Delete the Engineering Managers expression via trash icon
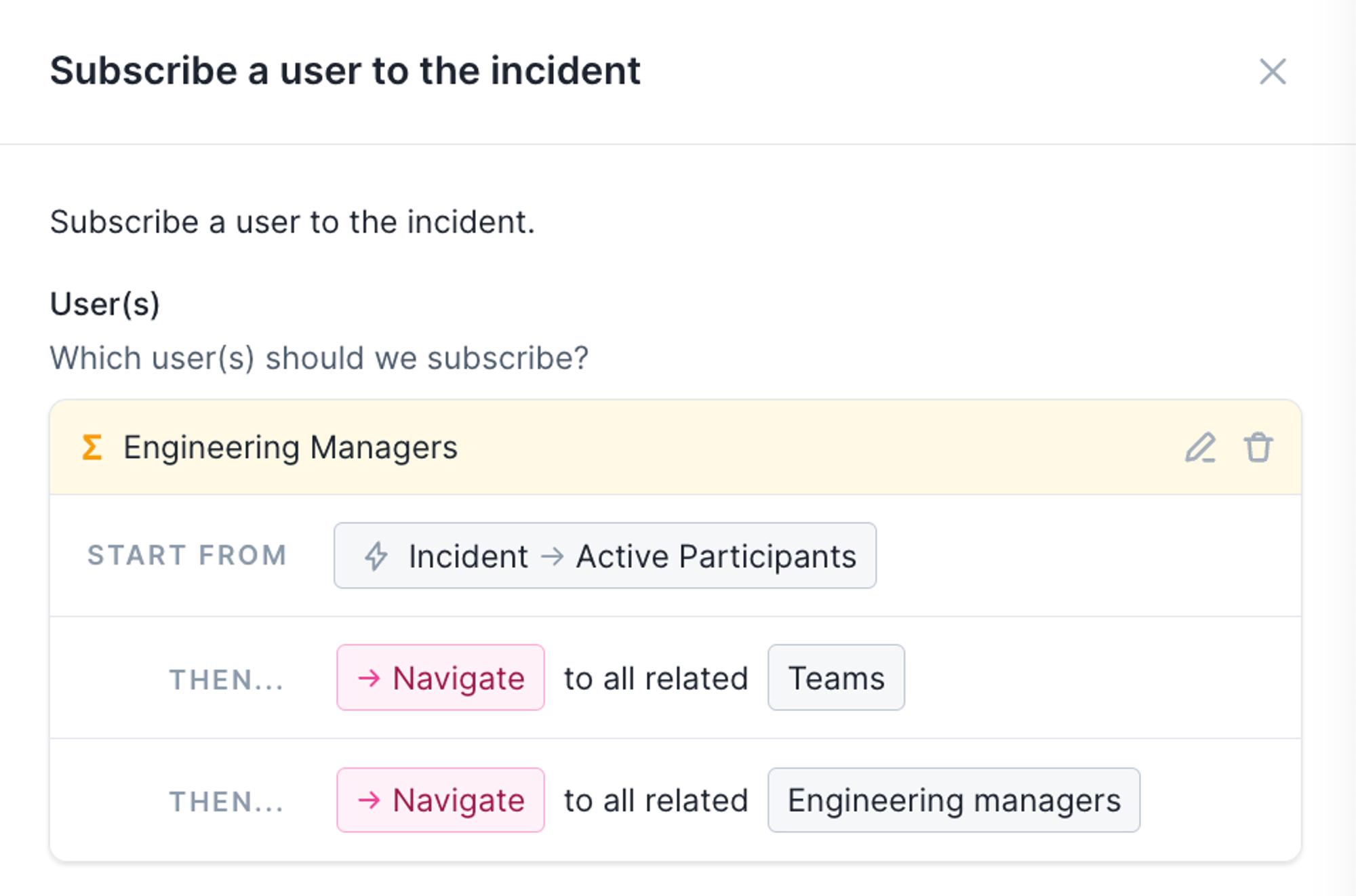 coord(1258,447)
